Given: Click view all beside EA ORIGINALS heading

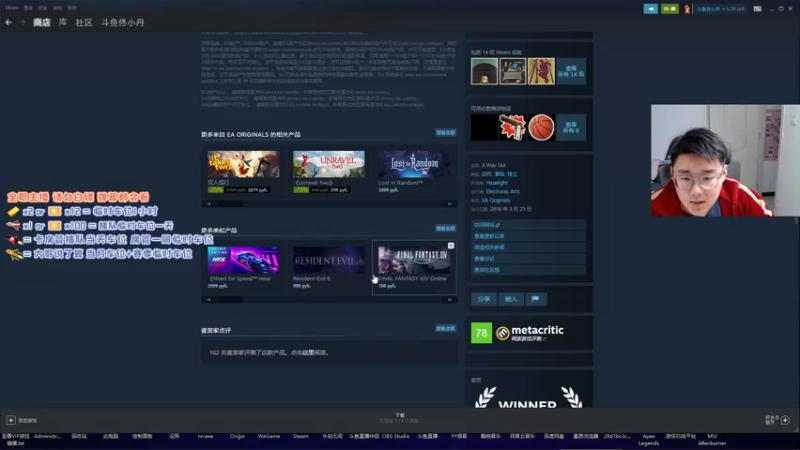Looking at the screenshot, I should [445, 133].
